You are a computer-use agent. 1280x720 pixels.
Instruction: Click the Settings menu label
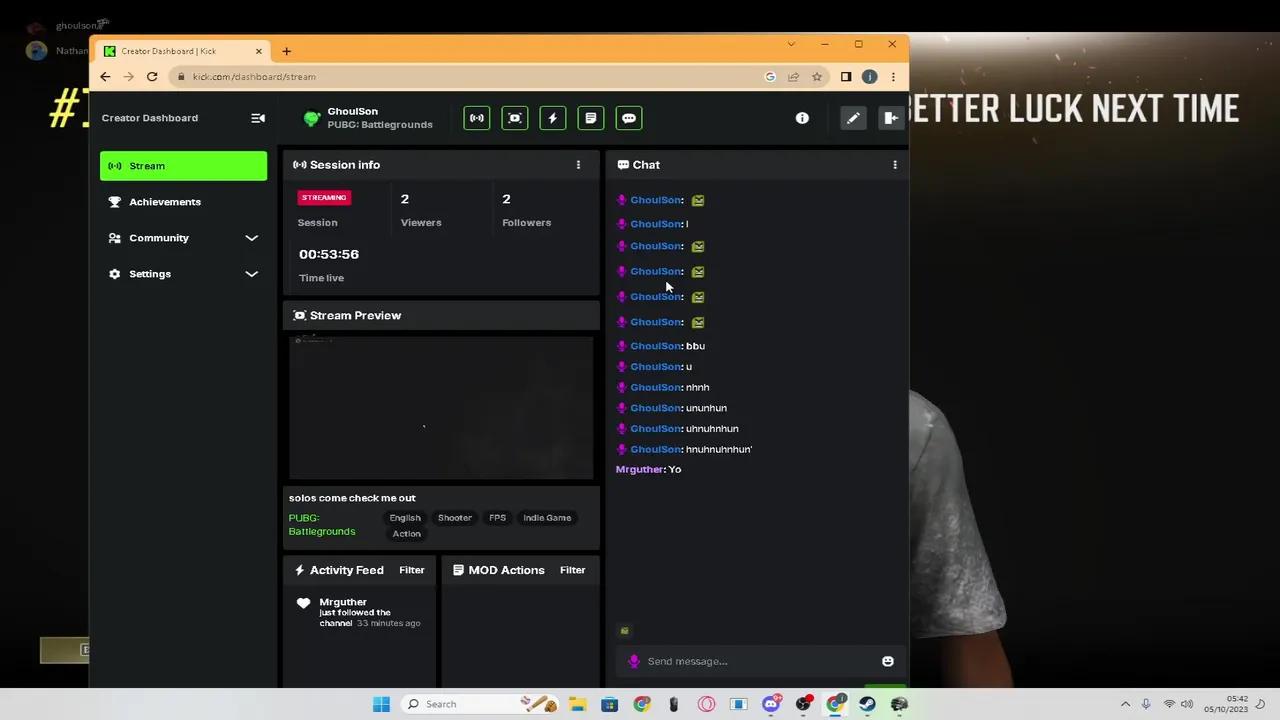[150, 274]
